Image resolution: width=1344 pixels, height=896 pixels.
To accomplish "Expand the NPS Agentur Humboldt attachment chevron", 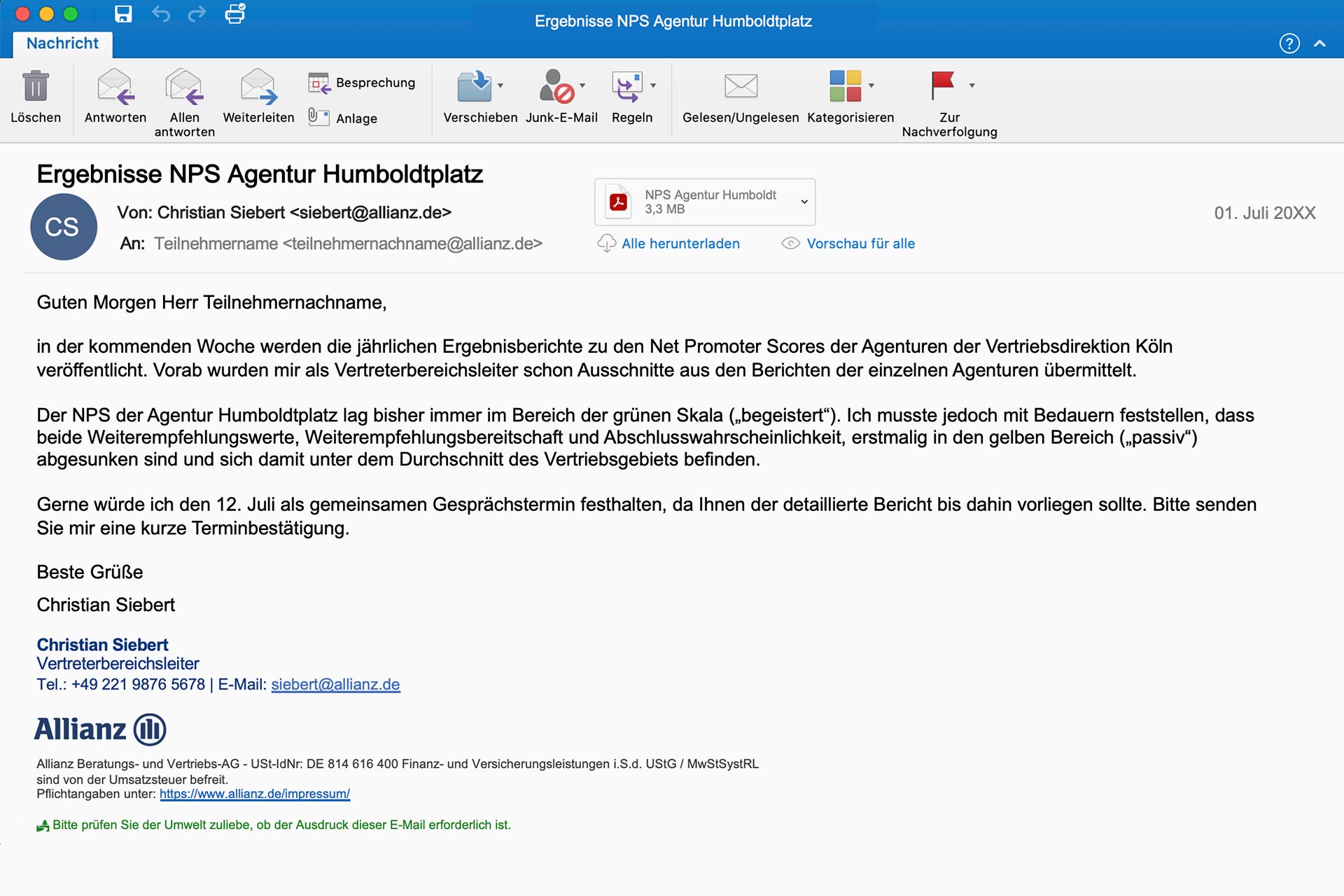I will 804,202.
